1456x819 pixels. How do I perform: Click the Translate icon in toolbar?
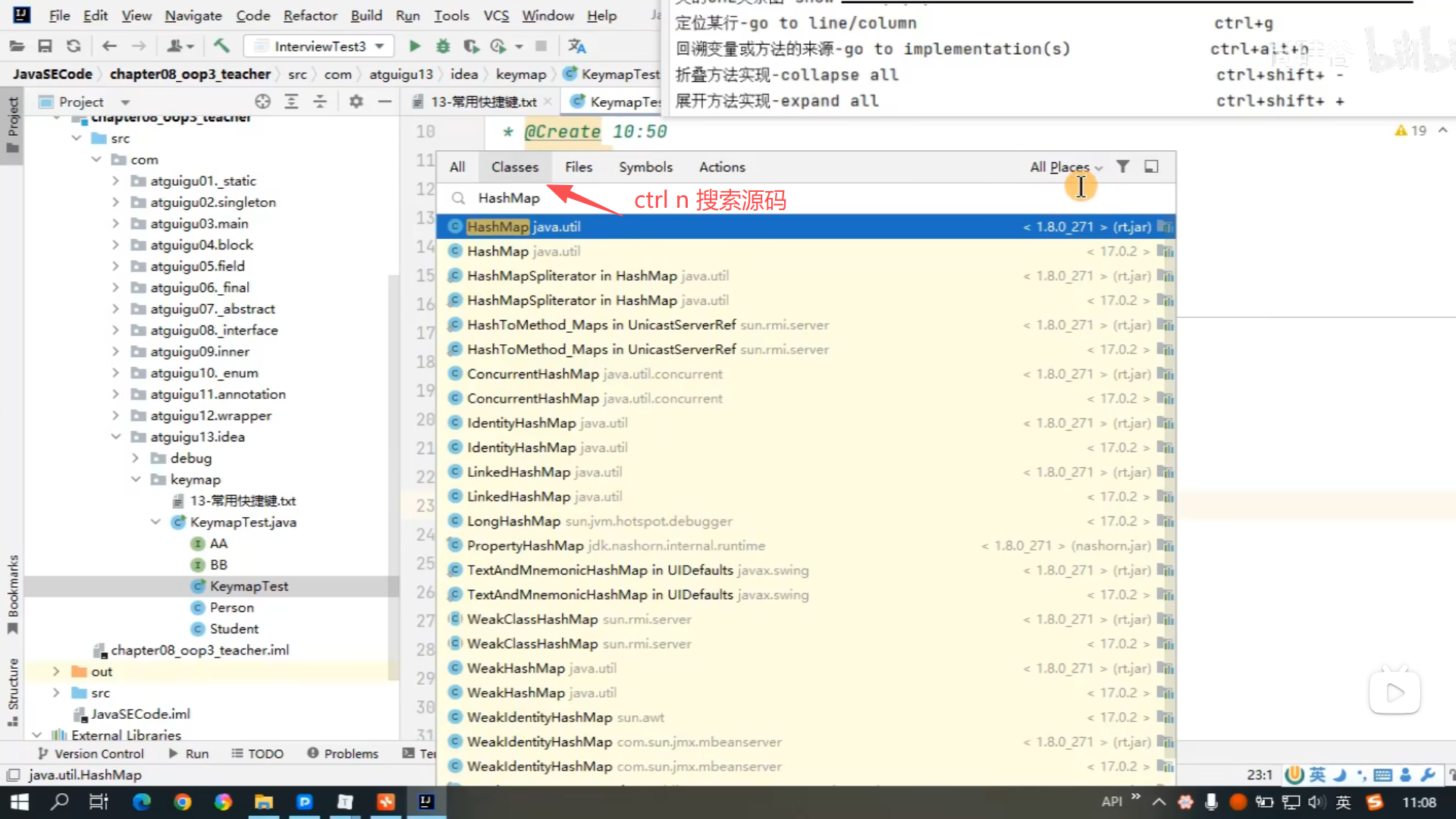[x=577, y=46]
